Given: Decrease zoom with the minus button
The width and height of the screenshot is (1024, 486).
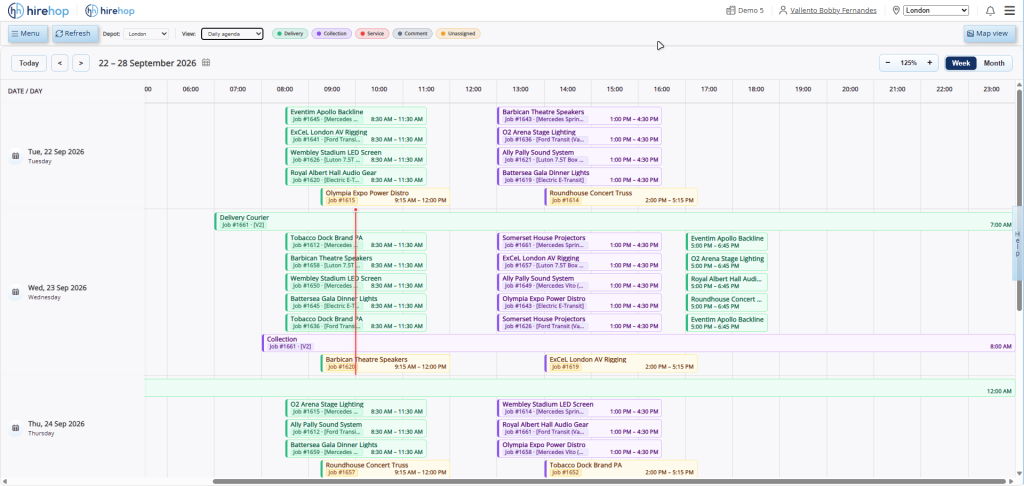Looking at the screenshot, I should click(888, 63).
